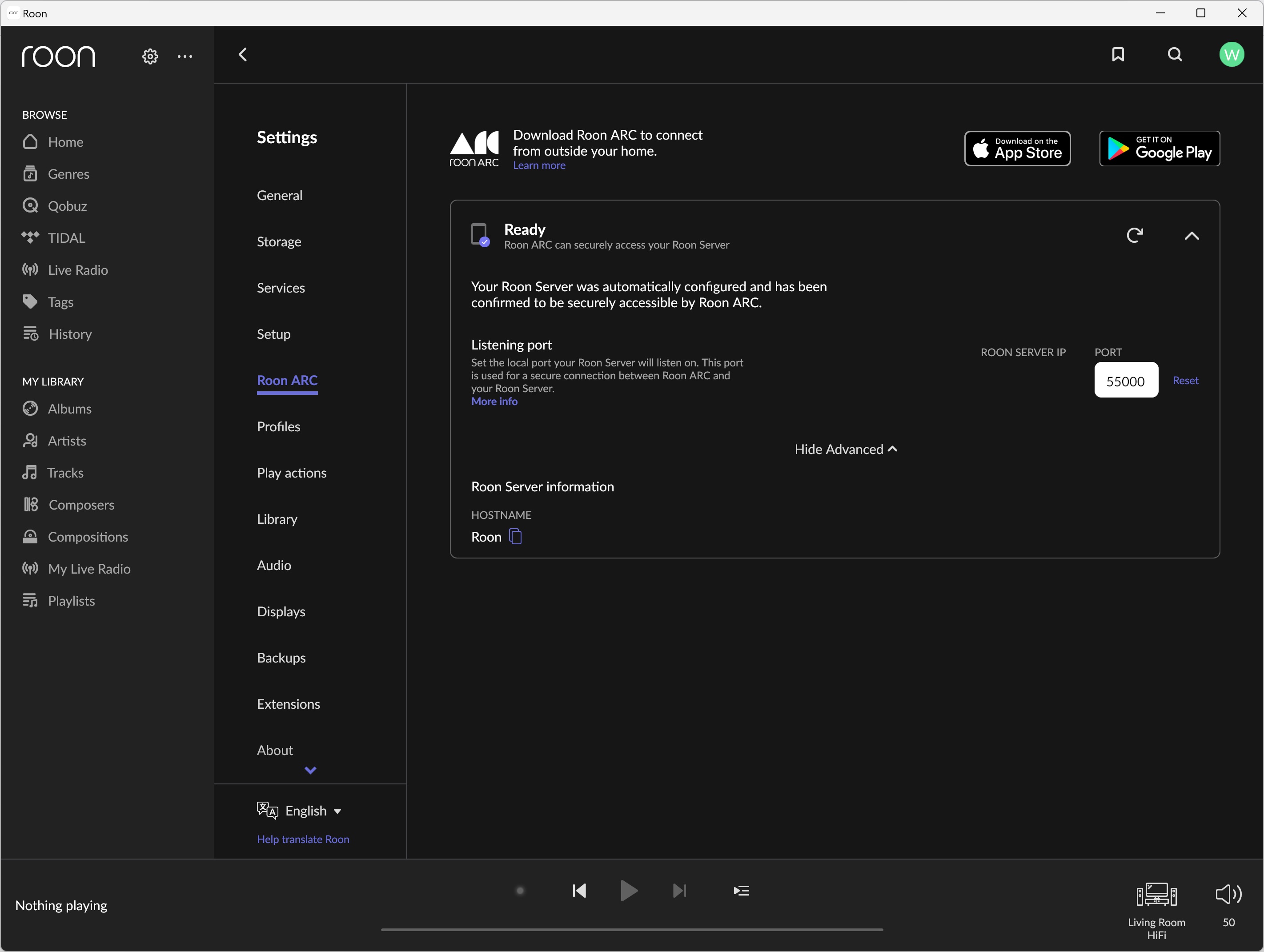
Task: Open My Live Radio in library
Action: [x=76, y=569]
